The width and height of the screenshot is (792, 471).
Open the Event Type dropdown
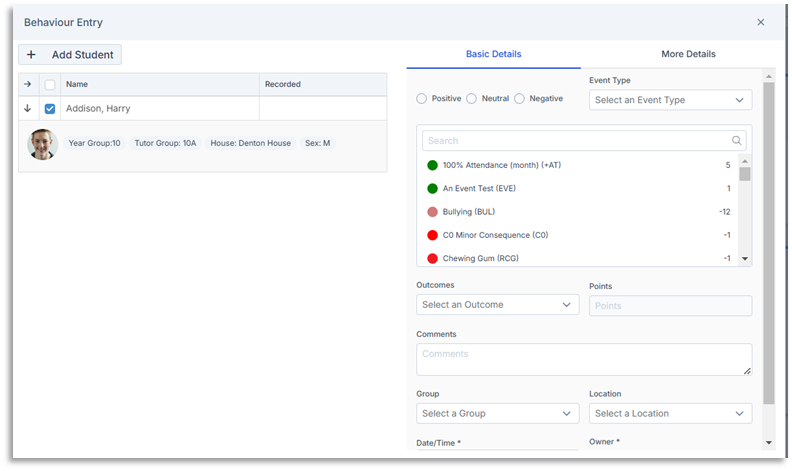(x=670, y=100)
